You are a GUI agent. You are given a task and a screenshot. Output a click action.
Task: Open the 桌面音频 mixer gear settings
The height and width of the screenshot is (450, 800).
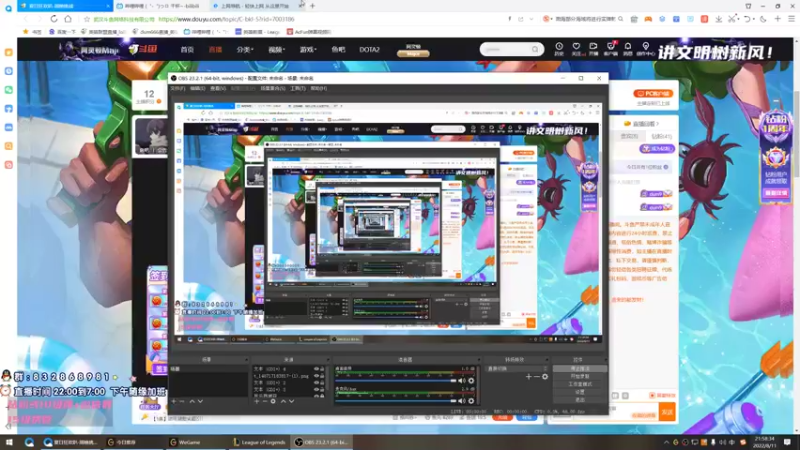(x=471, y=381)
